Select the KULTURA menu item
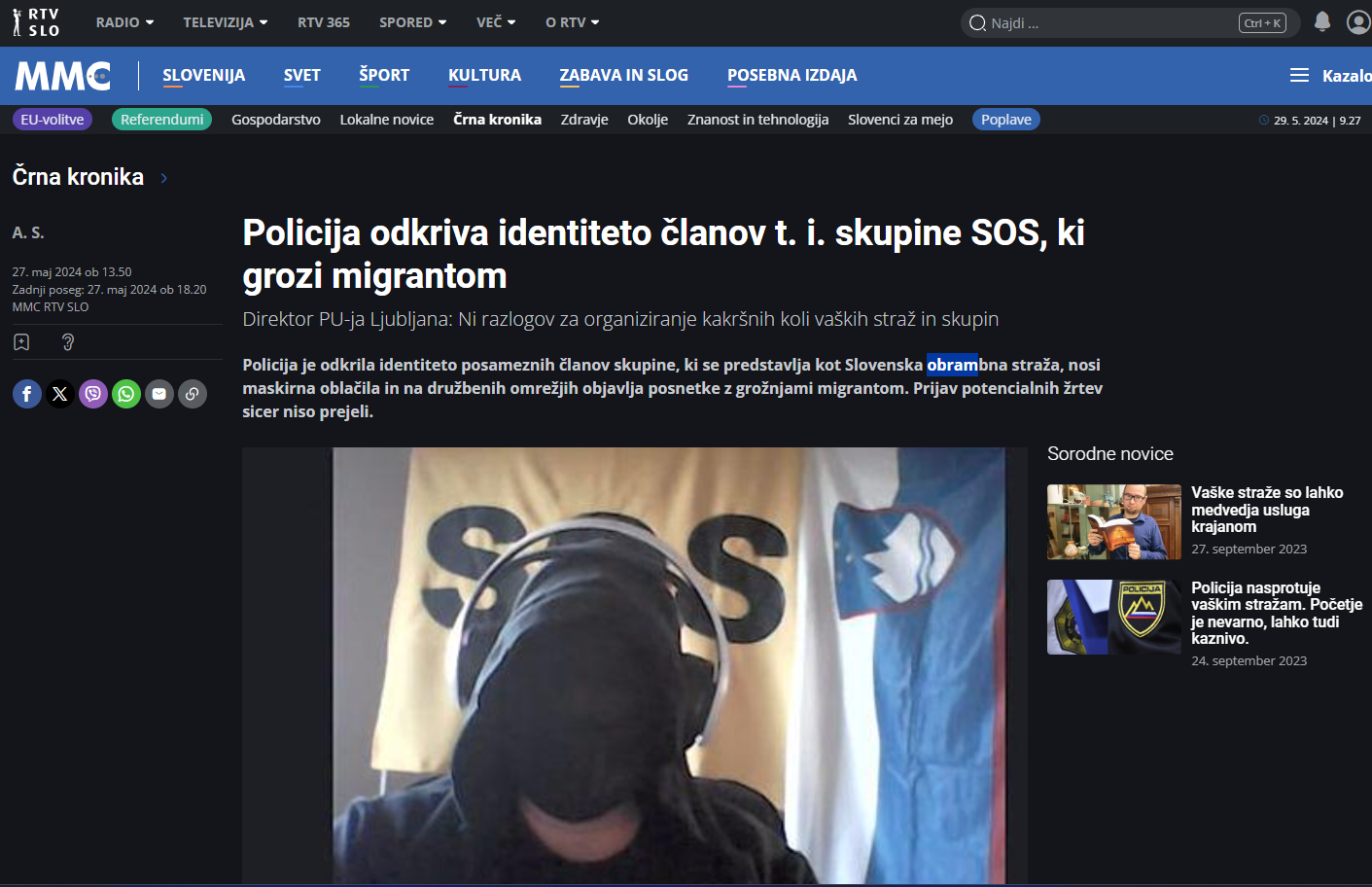The width and height of the screenshot is (1372, 887). click(484, 76)
